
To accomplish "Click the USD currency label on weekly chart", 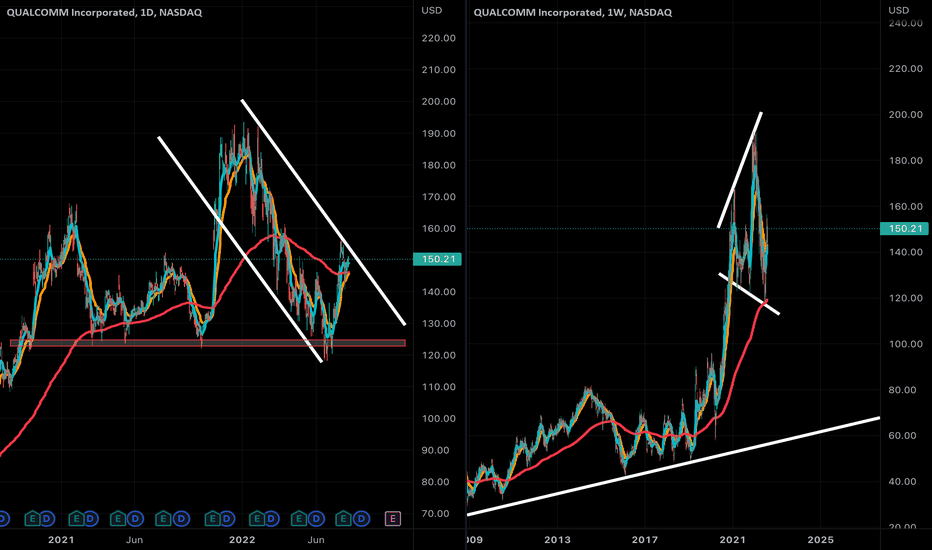I will (x=898, y=10).
